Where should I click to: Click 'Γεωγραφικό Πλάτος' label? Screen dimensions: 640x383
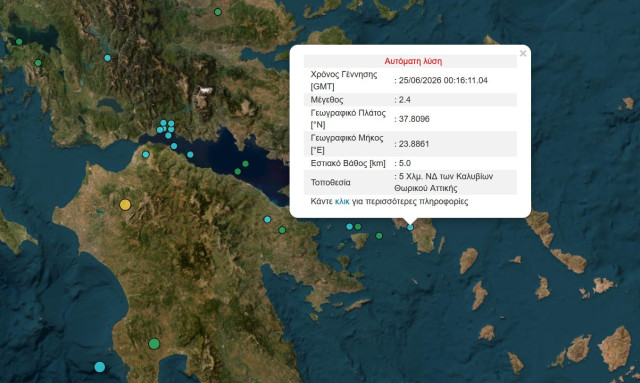pyautogui.click(x=348, y=113)
